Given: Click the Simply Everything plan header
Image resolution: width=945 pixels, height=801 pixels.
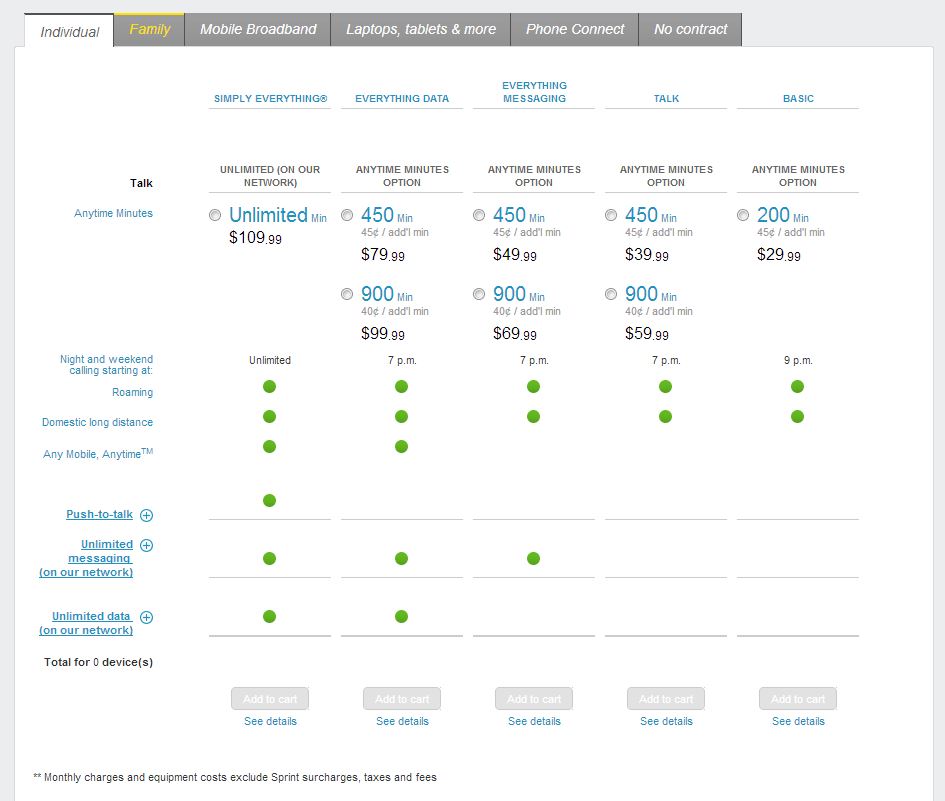Looking at the screenshot, I should pos(270,98).
